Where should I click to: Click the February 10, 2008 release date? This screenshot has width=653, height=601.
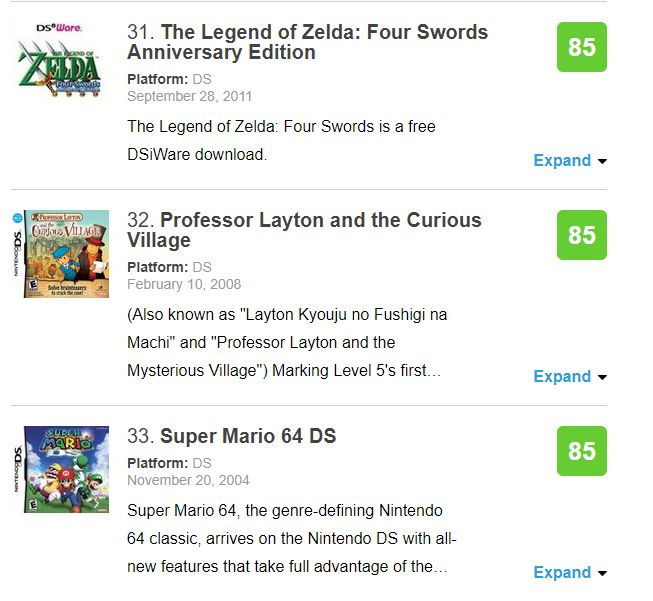click(x=183, y=284)
